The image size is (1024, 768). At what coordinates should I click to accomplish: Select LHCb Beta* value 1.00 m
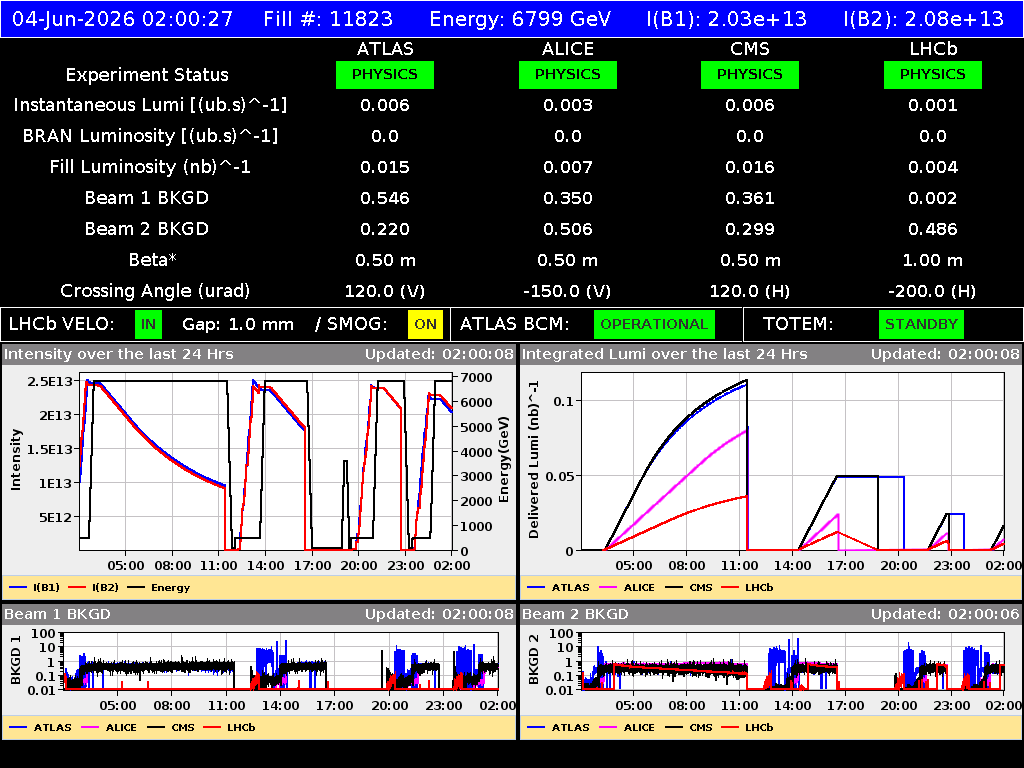tap(933, 260)
